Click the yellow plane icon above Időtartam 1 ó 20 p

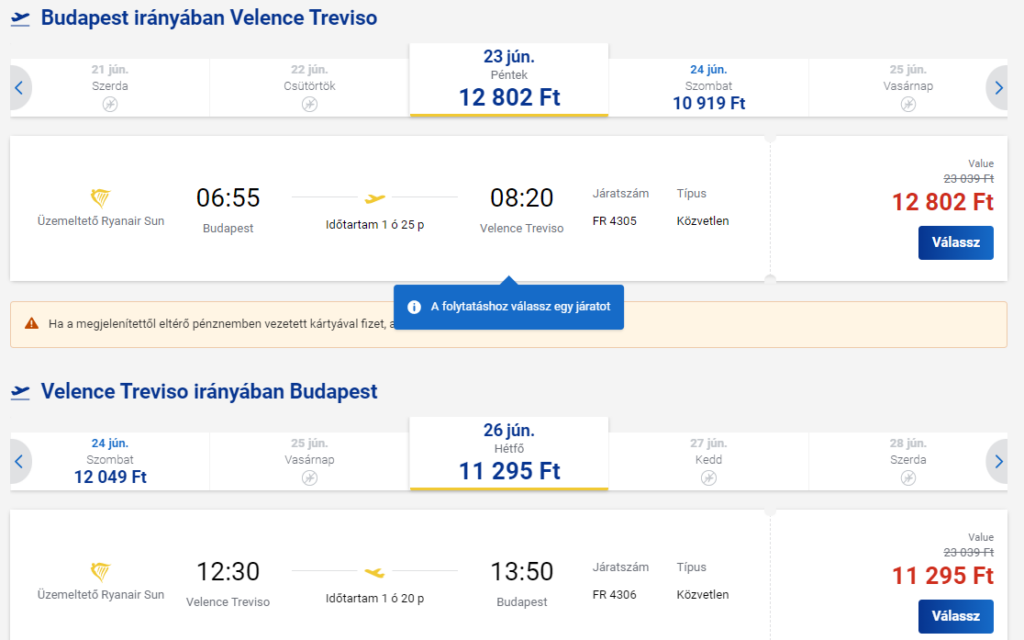pyautogui.click(x=375, y=572)
